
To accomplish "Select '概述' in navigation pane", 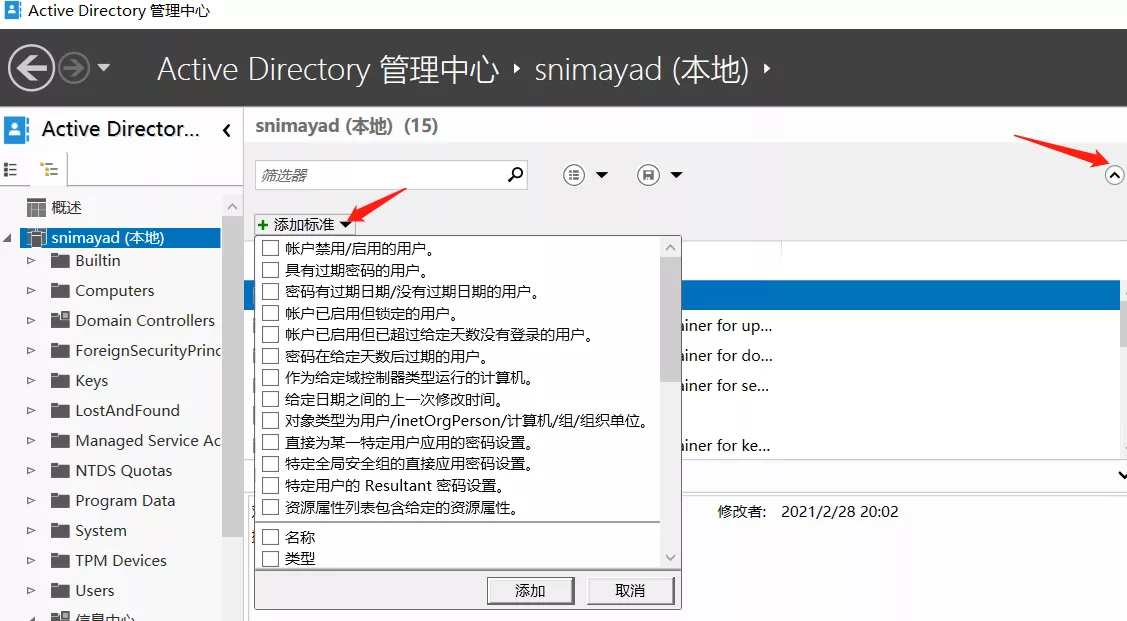I will [66, 208].
